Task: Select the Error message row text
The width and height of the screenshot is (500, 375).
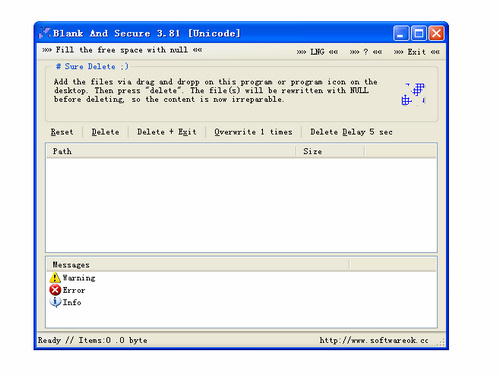Action: point(74,290)
